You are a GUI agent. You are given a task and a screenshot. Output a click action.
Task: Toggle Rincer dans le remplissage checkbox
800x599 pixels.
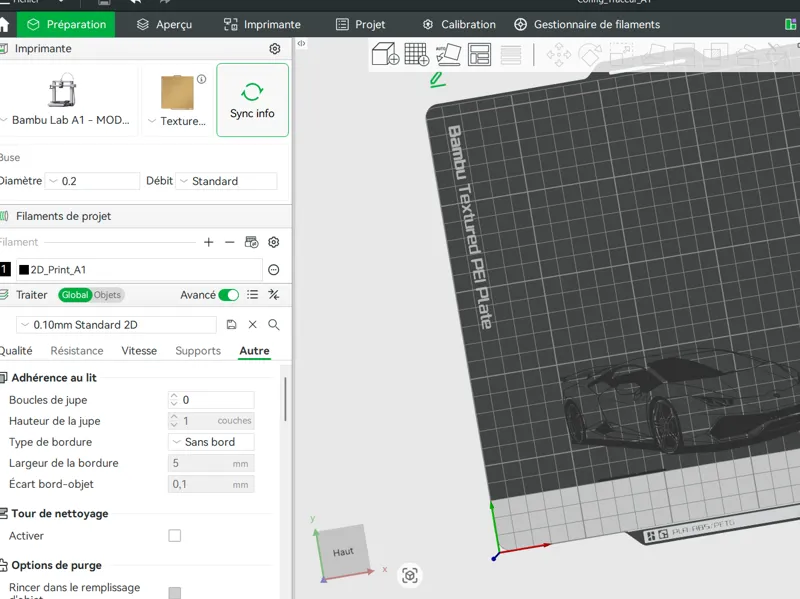[x=174, y=593]
